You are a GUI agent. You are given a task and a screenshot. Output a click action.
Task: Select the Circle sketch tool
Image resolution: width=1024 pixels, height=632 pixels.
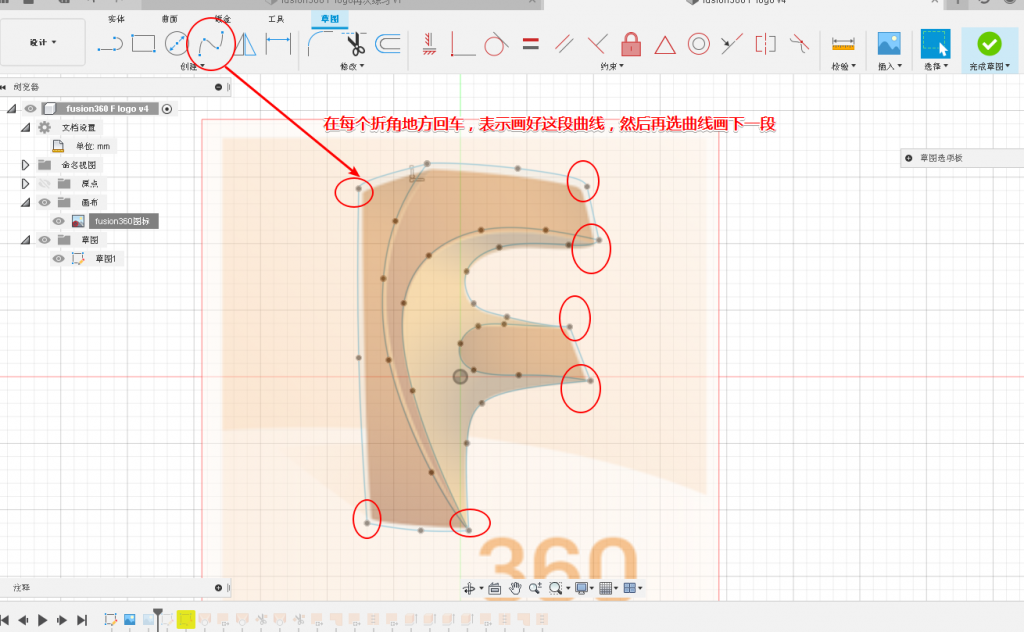point(176,44)
